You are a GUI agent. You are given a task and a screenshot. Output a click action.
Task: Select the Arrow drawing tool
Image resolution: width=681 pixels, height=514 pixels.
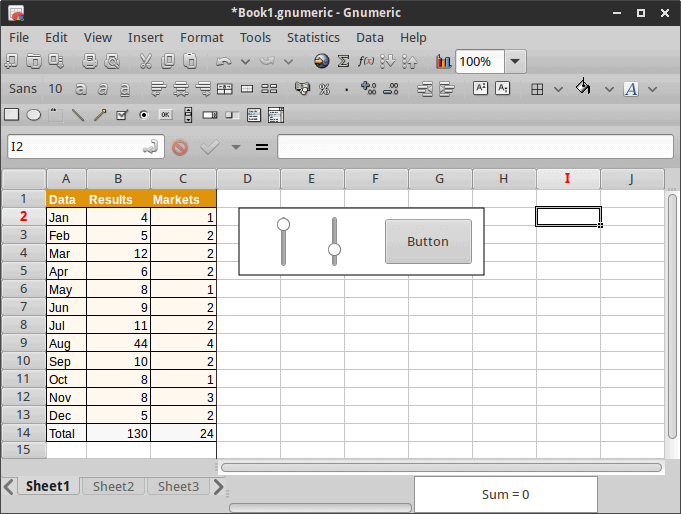tap(100, 115)
